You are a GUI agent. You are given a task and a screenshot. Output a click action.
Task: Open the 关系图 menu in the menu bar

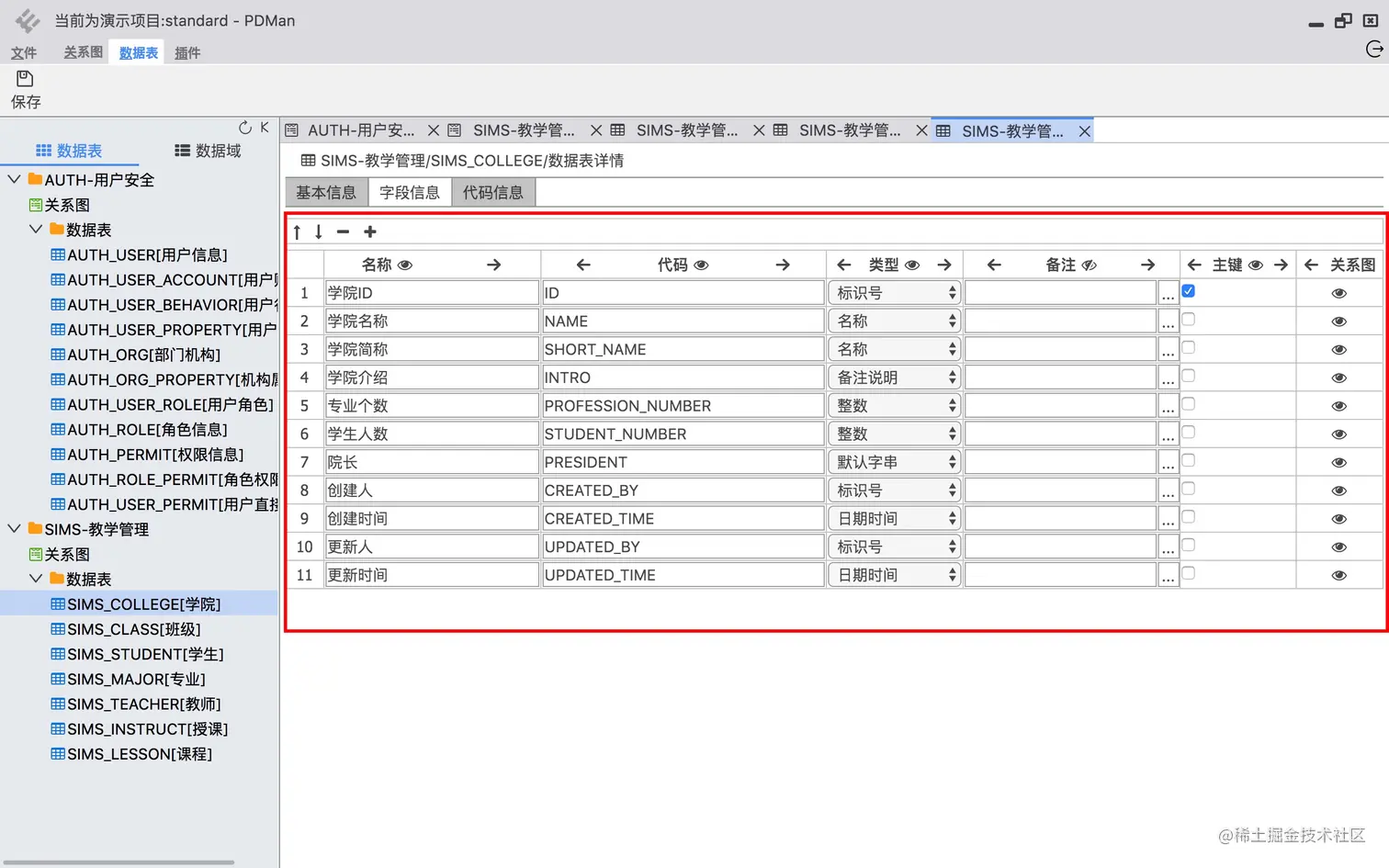83,52
